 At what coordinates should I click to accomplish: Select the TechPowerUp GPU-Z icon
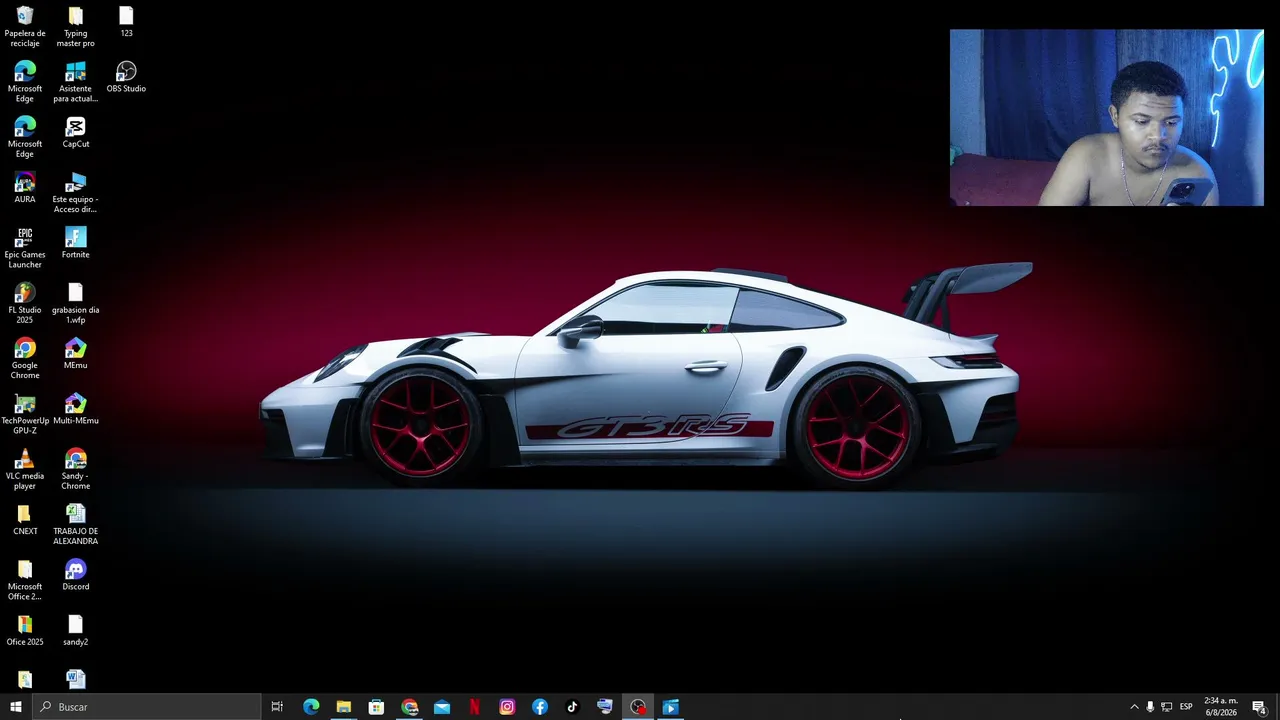point(25,414)
